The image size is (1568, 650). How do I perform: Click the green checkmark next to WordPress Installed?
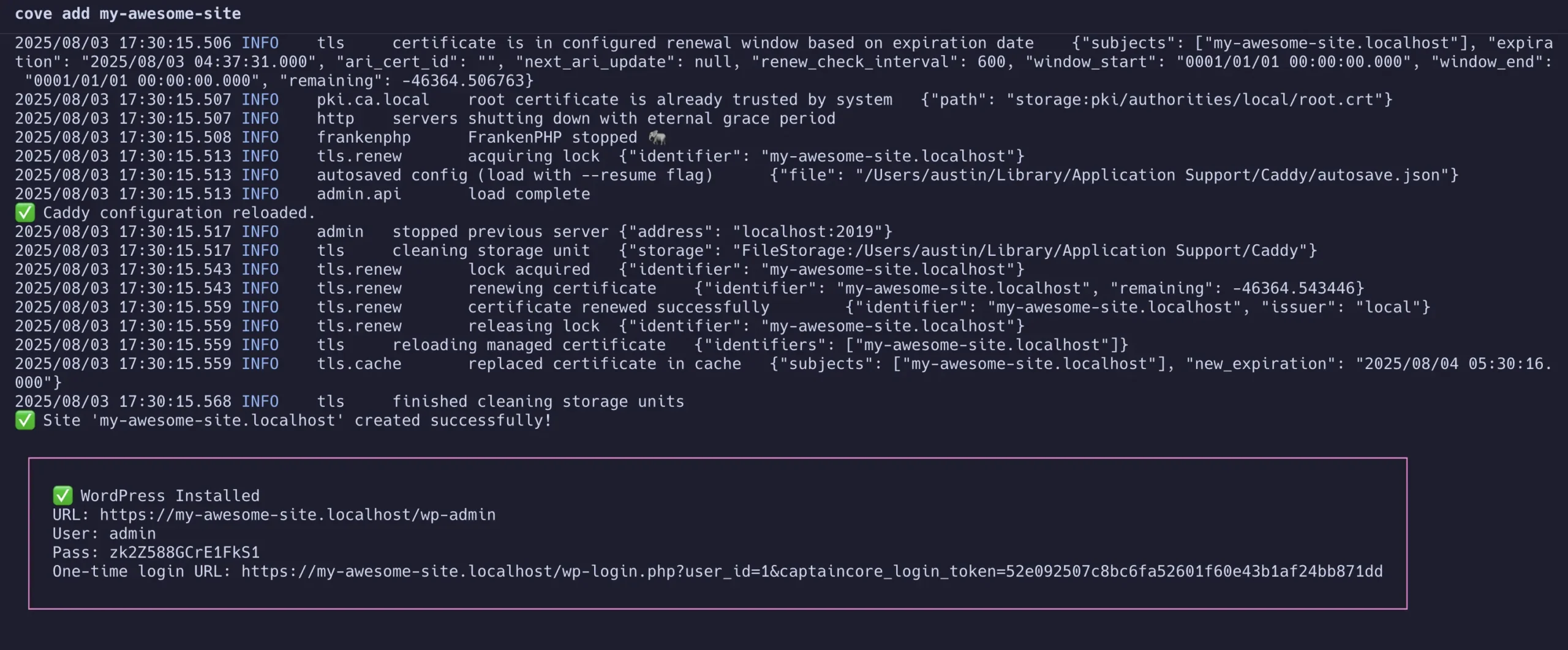click(62, 496)
